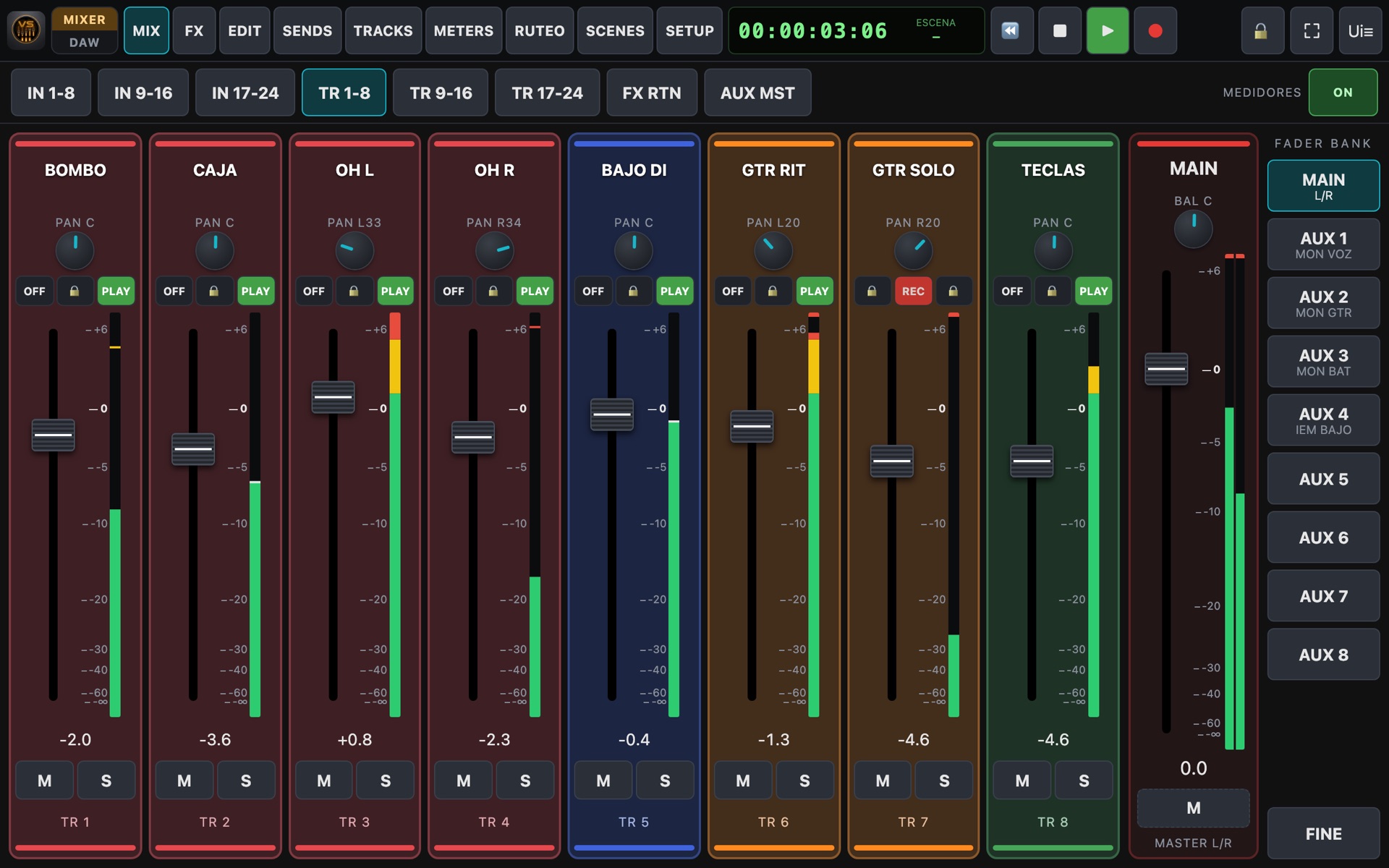Click the OH L channel fader handle
This screenshot has width=1389, height=868.
pyautogui.click(x=333, y=397)
